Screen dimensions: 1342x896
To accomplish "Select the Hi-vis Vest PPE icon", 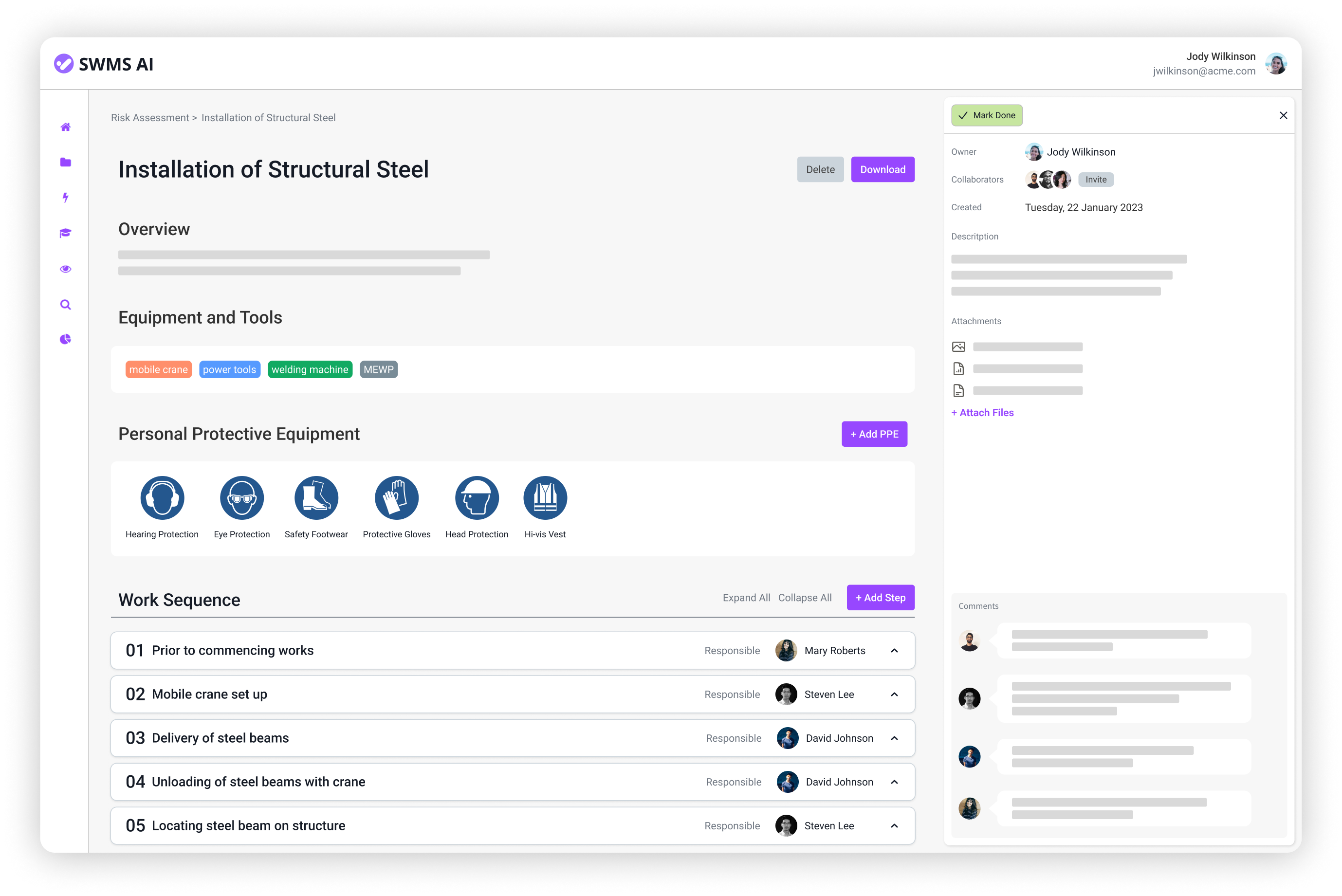I will pos(545,498).
